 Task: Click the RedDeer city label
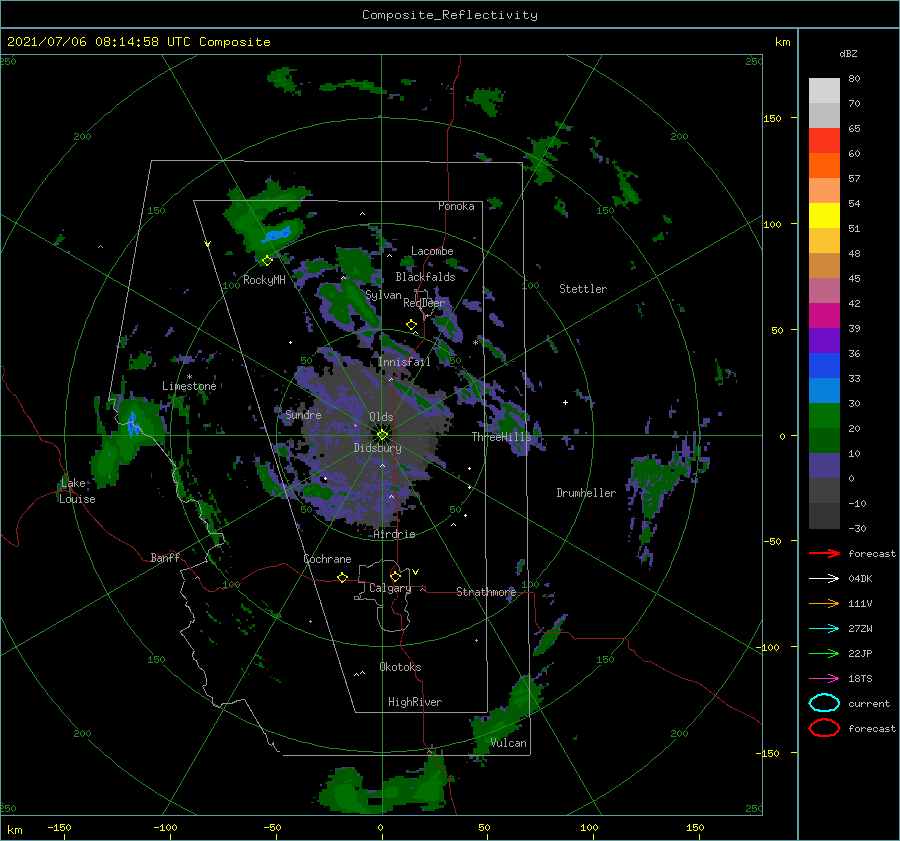[x=424, y=303]
